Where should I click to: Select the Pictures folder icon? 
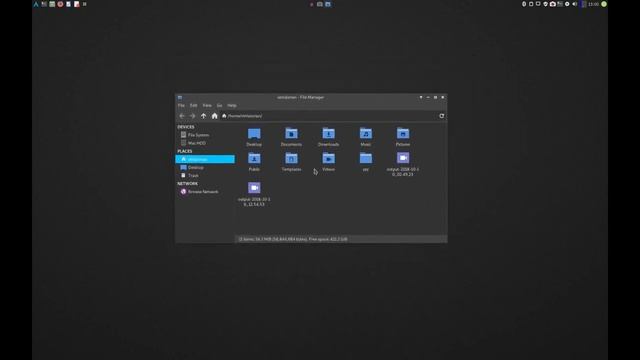coord(403,134)
